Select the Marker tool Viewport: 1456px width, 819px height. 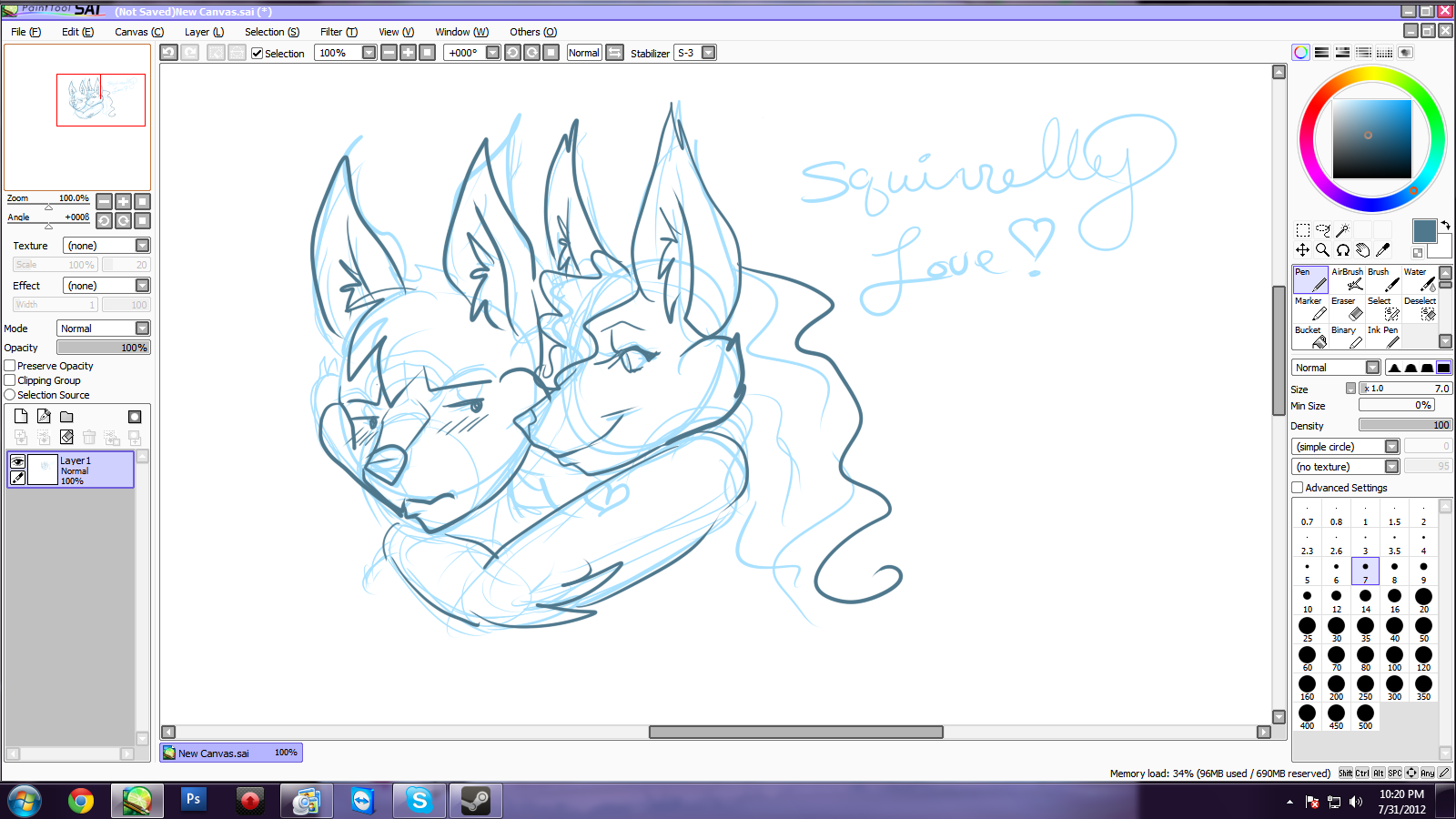[1310, 308]
